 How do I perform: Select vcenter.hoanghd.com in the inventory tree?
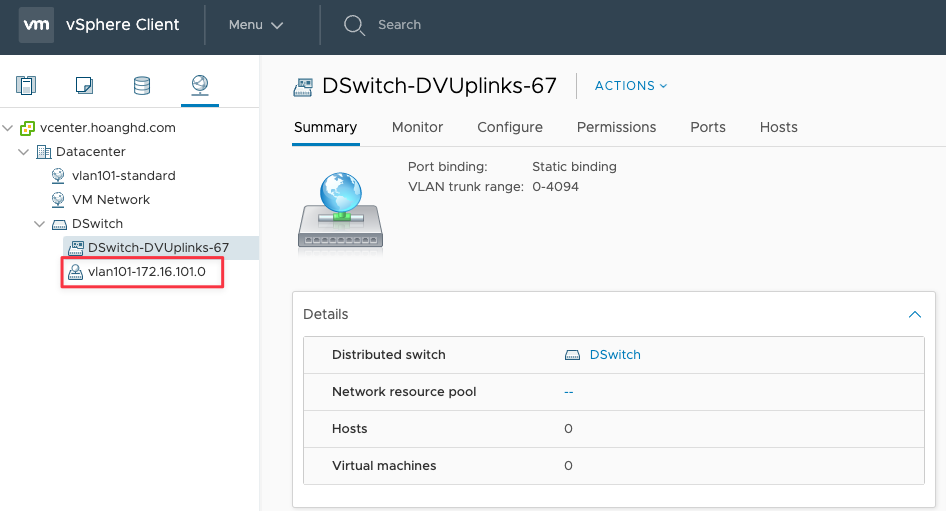coord(107,128)
